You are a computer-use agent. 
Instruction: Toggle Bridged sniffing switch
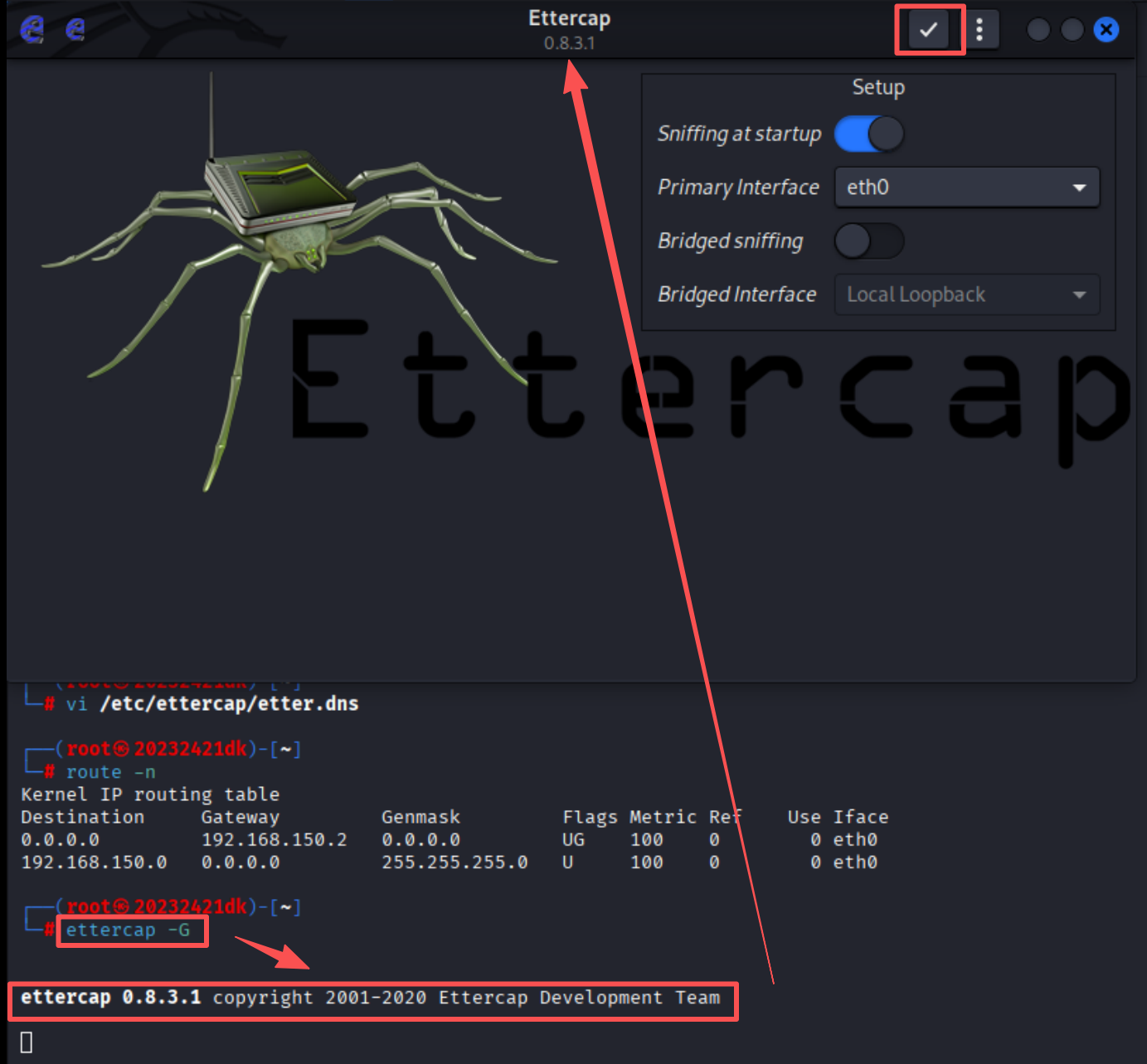pos(869,241)
